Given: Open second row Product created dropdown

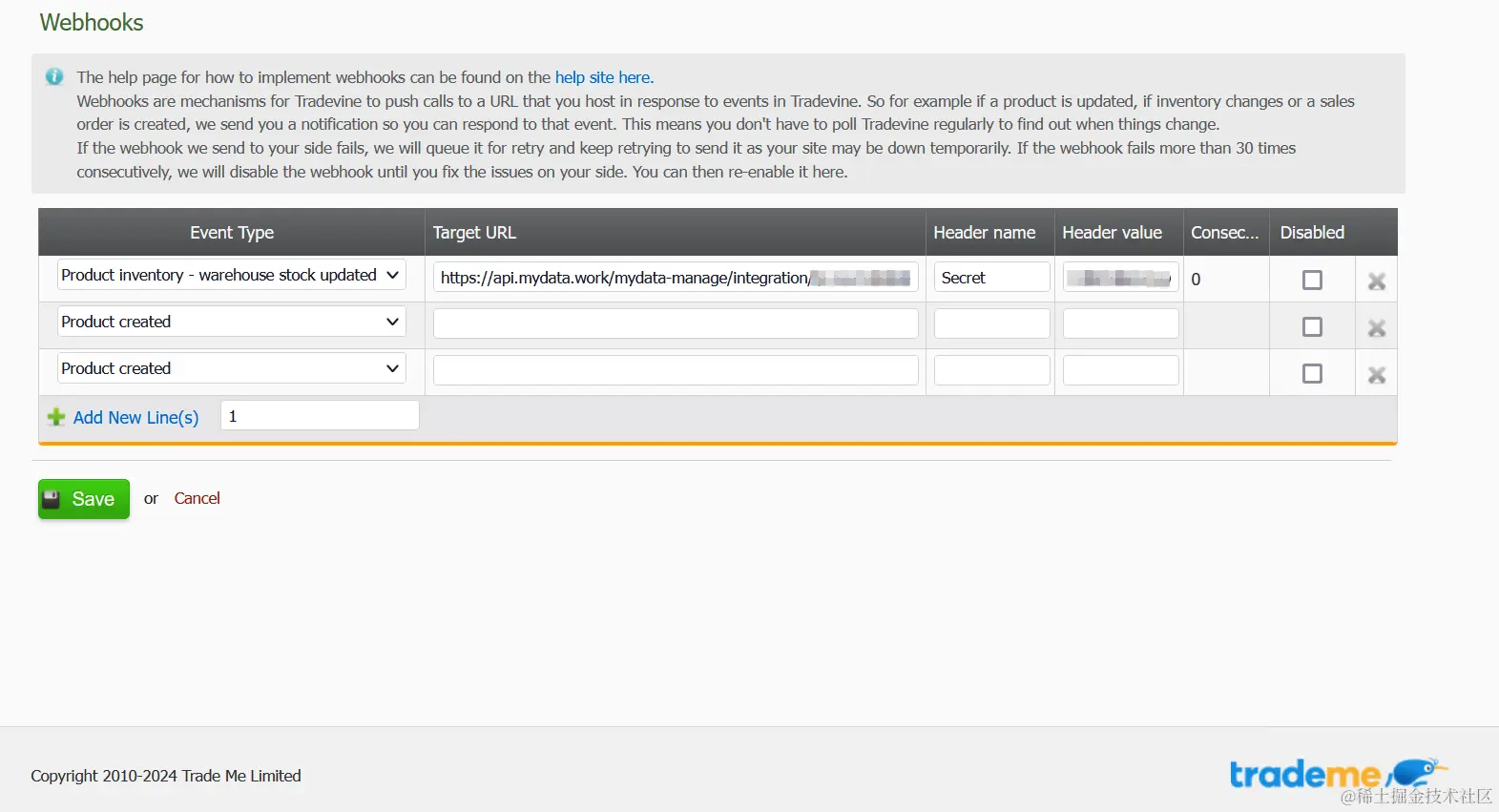Looking at the screenshot, I should [x=232, y=322].
